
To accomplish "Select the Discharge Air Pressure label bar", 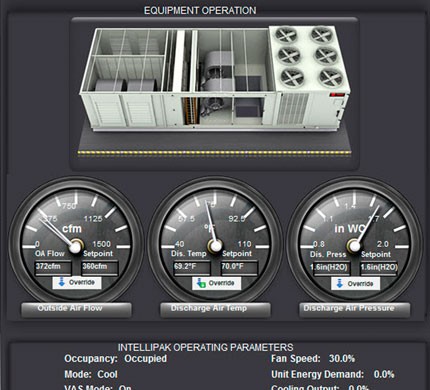I will pyautogui.click(x=355, y=309).
